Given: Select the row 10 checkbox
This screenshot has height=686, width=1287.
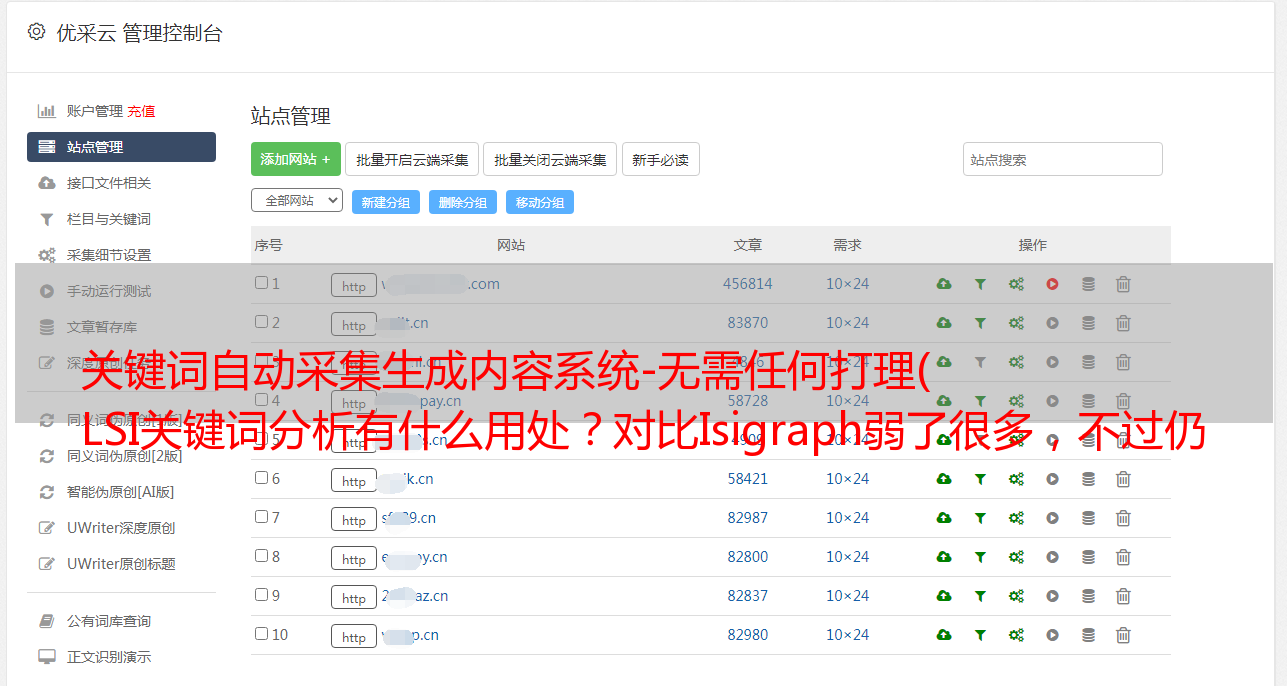Looking at the screenshot, I should pos(261,634).
